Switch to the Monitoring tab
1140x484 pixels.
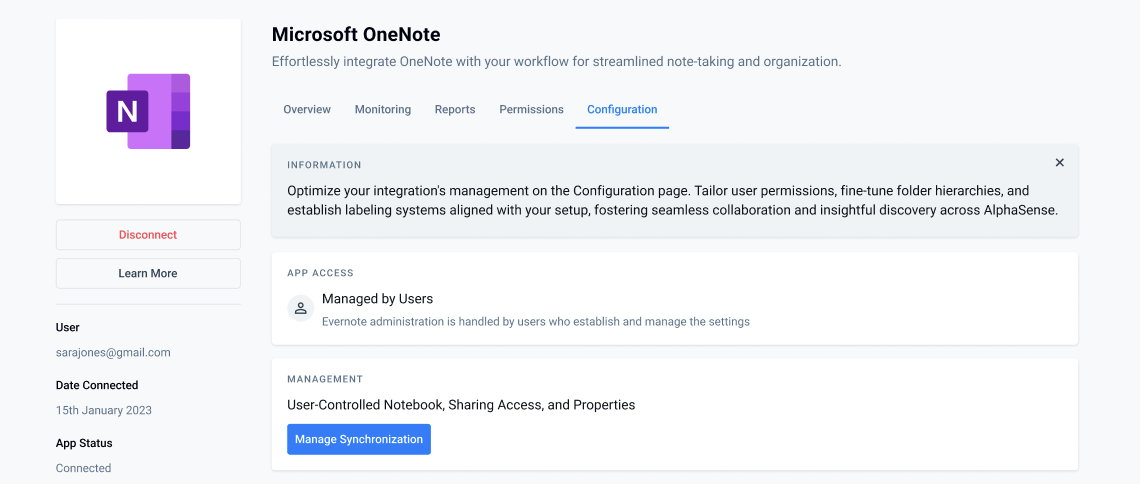pos(382,109)
